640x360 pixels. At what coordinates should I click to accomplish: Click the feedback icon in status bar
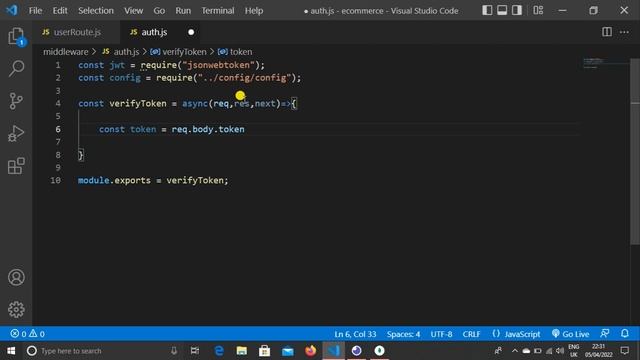(x=605, y=333)
